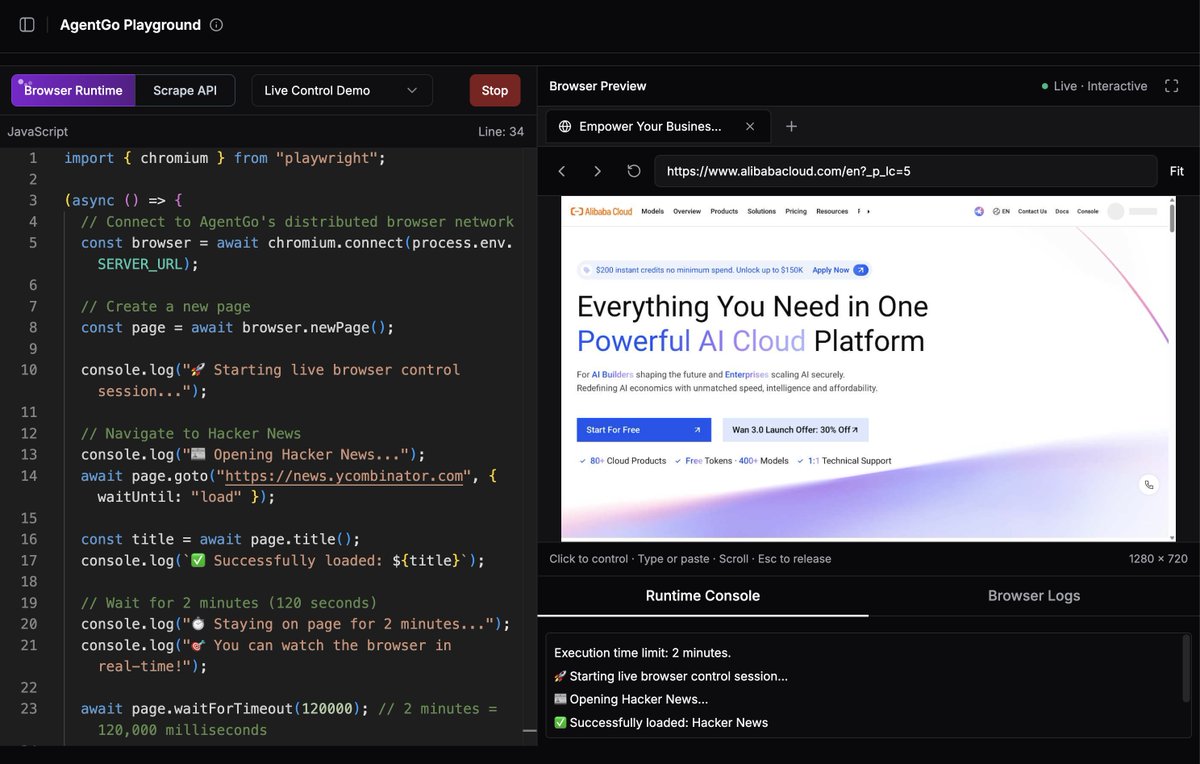Open the Solutions menu on the webpage
Screen dimensions: 1200x764
[762, 211]
